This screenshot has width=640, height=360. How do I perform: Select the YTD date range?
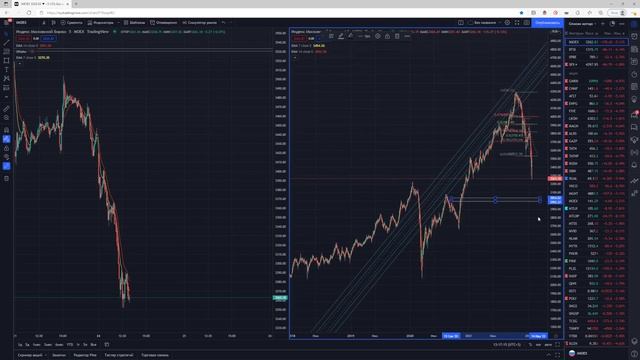coord(69,345)
